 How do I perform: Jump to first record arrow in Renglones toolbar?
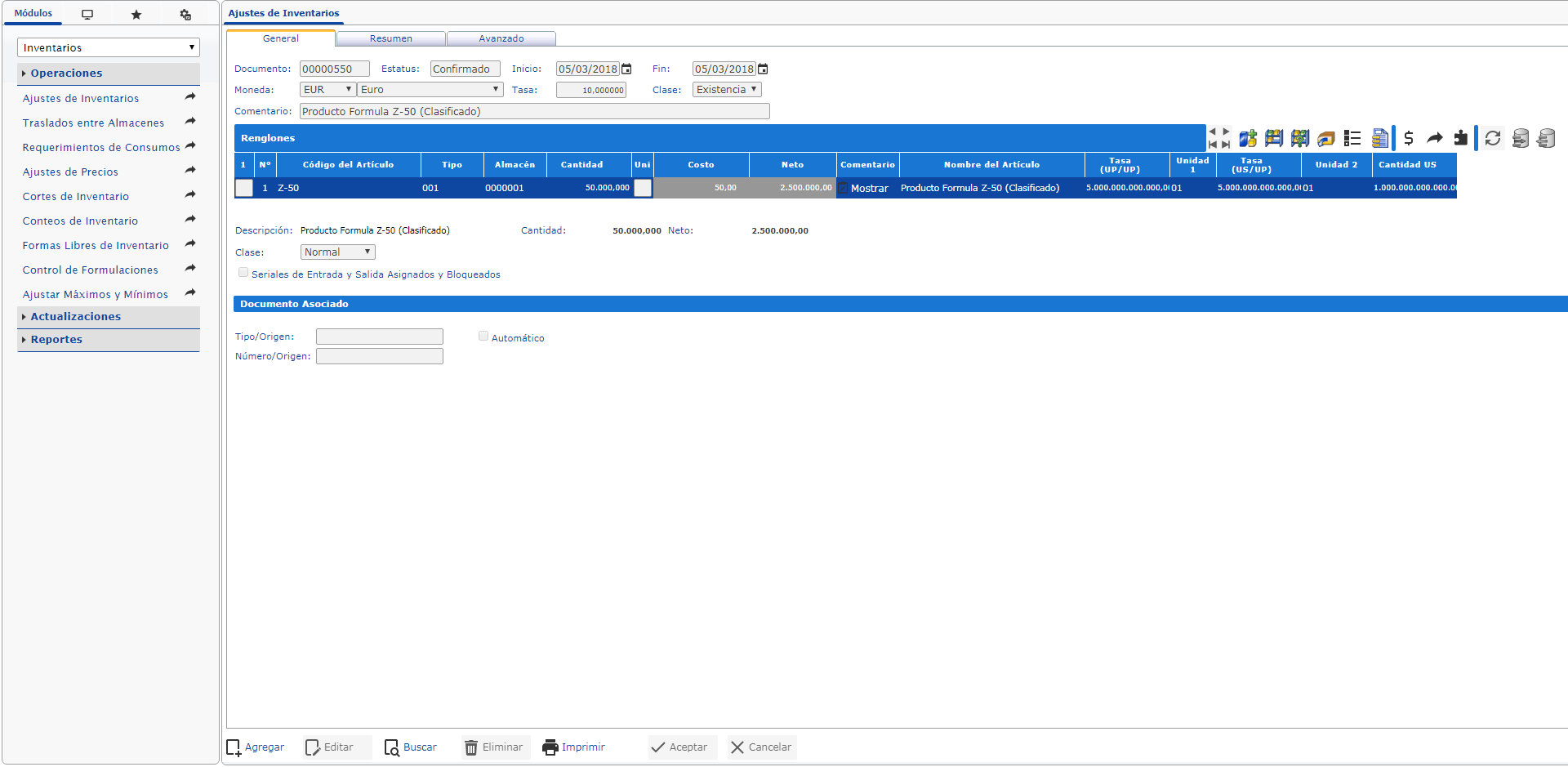(x=1213, y=145)
